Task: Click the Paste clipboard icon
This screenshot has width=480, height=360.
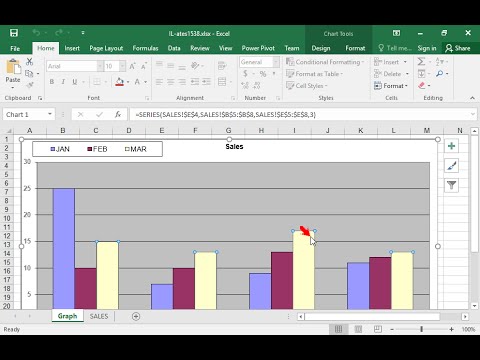Action: click(13, 67)
